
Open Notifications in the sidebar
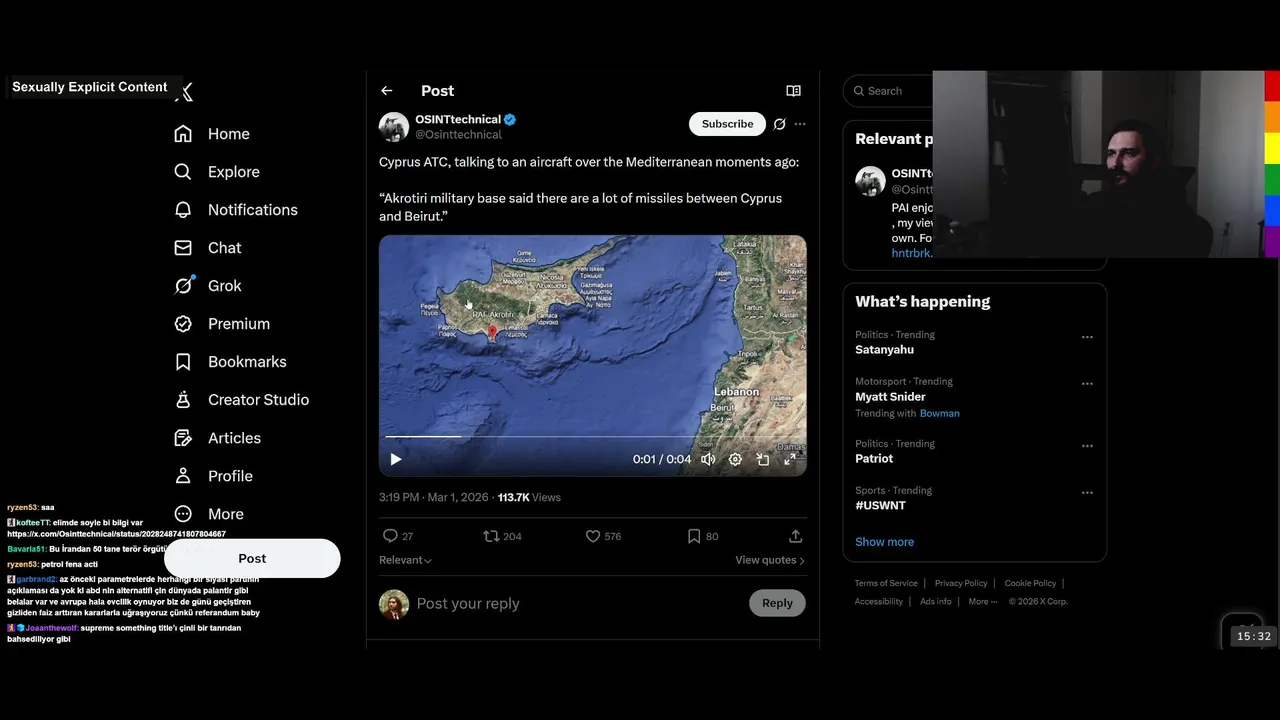click(x=235, y=210)
